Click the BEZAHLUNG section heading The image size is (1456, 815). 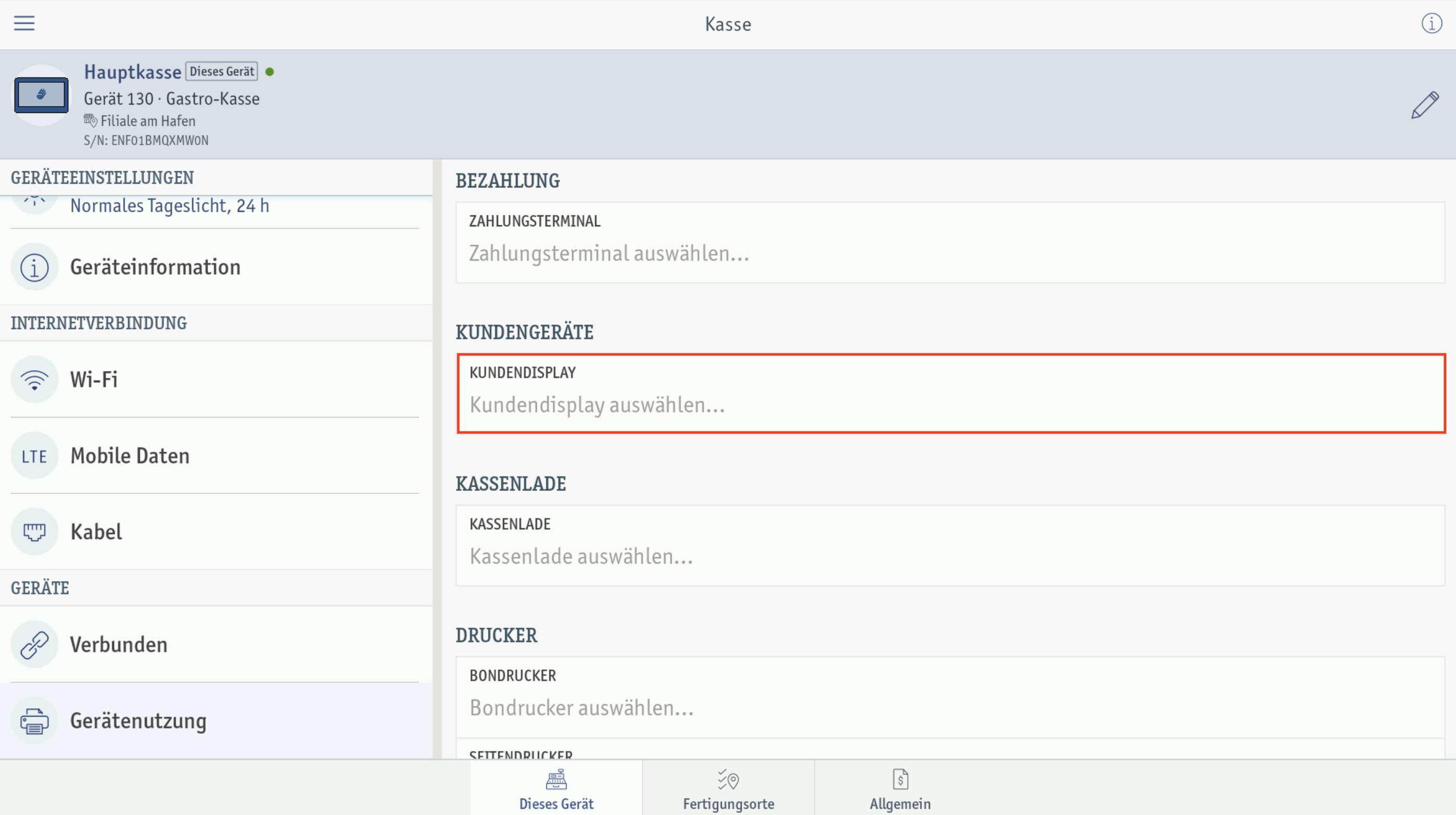508,181
